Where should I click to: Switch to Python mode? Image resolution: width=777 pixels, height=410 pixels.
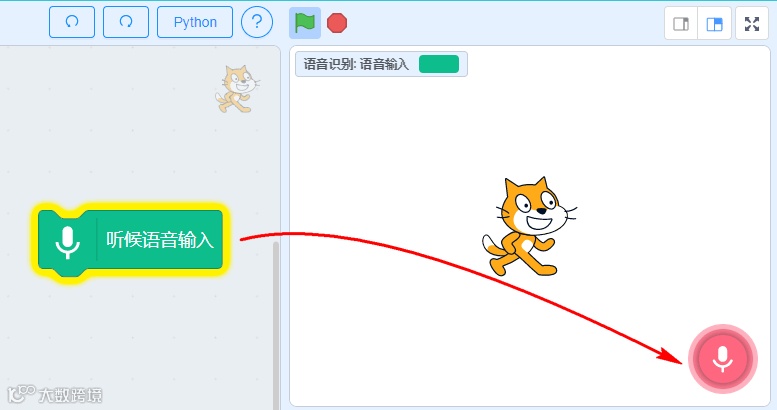pyautogui.click(x=195, y=22)
